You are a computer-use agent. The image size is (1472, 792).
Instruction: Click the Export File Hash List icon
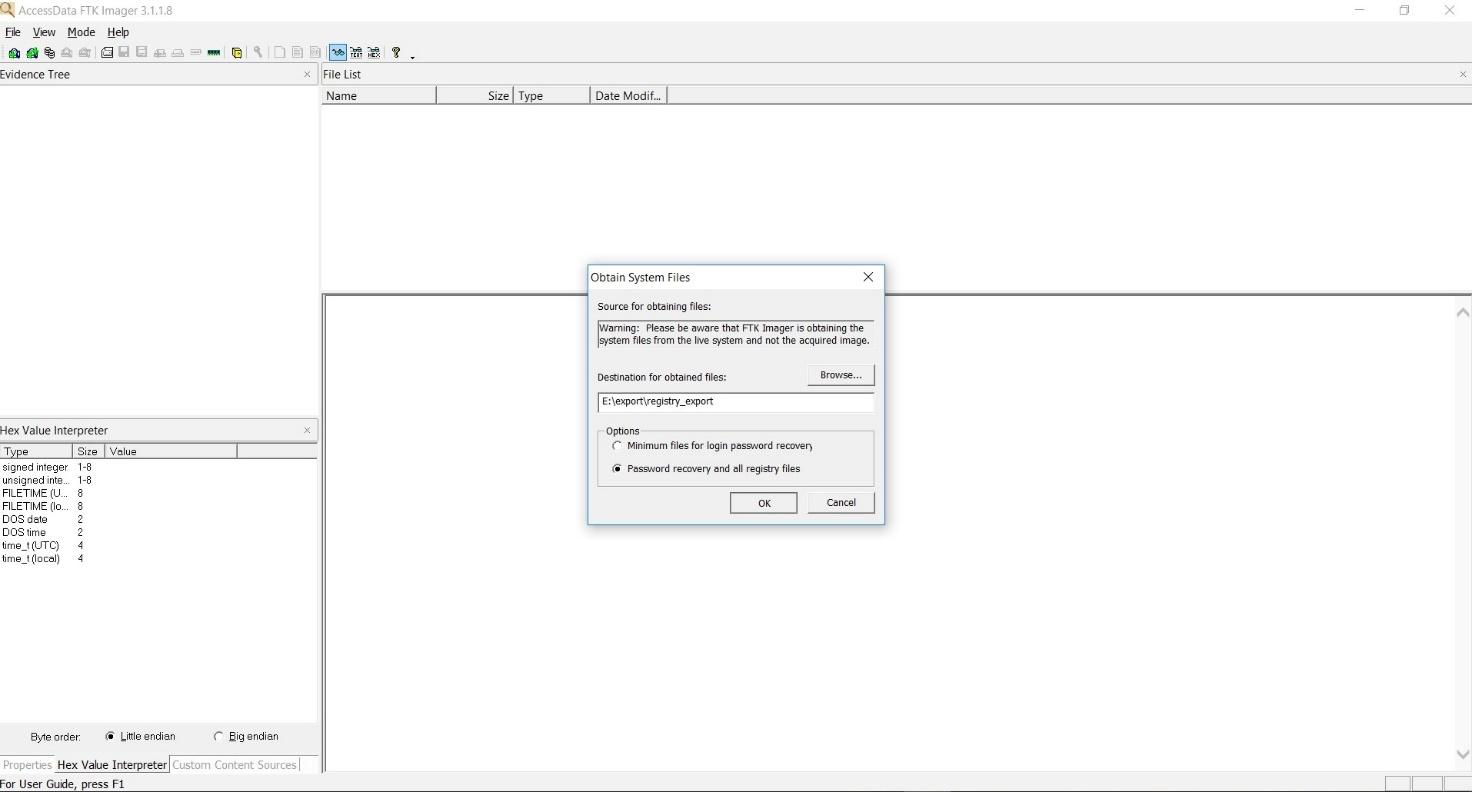pos(297,53)
